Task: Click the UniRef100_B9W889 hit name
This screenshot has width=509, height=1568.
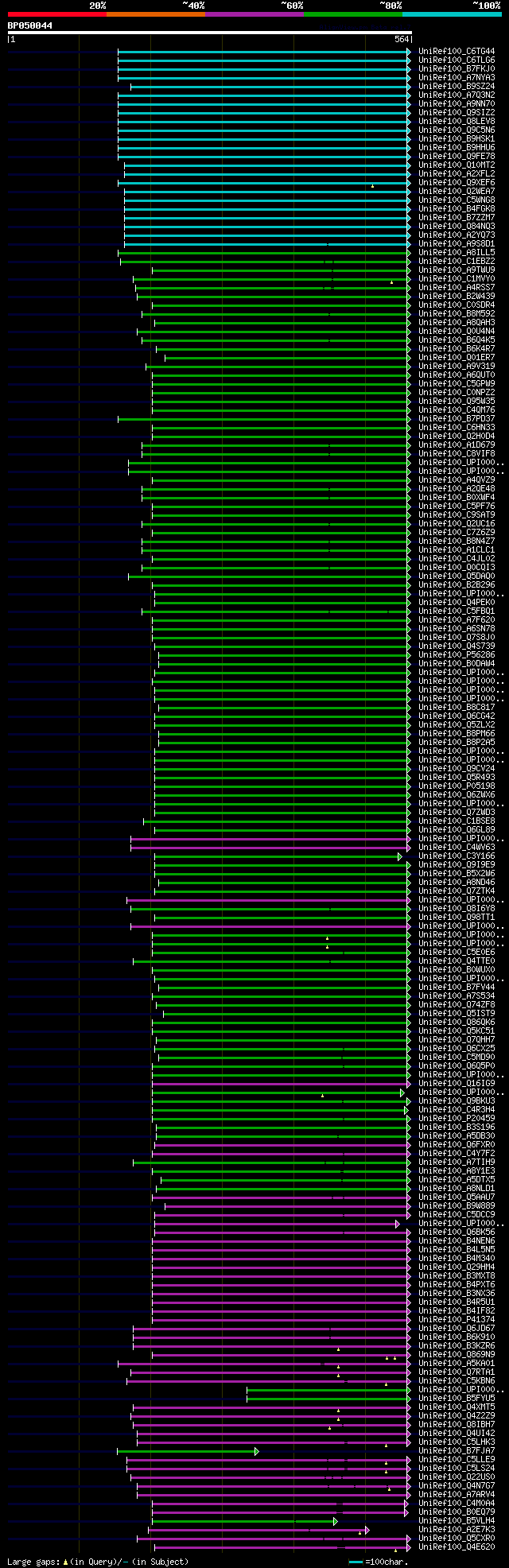Action: (457, 1206)
